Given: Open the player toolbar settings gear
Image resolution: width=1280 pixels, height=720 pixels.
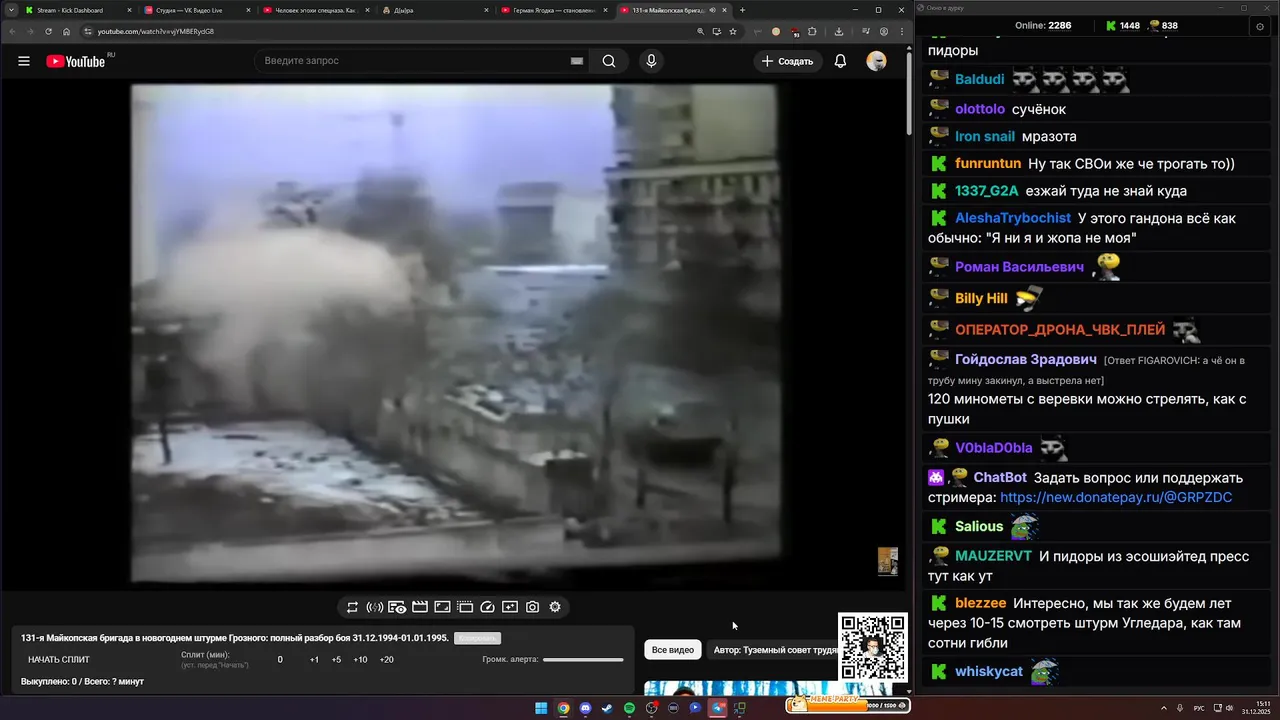Looking at the screenshot, I should point(555,607).
